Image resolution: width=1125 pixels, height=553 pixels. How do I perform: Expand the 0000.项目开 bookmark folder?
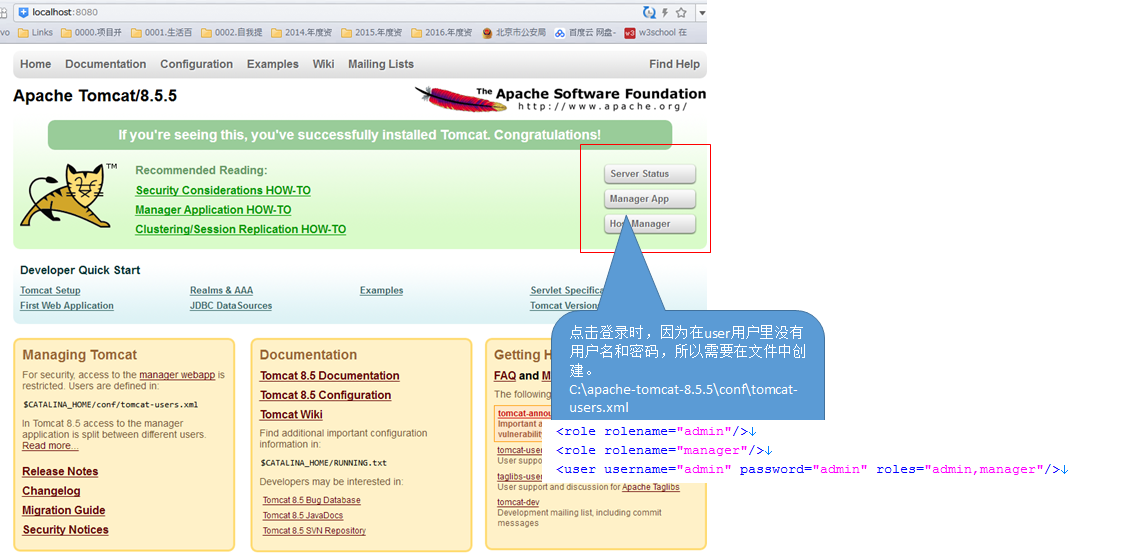[91, 32]
